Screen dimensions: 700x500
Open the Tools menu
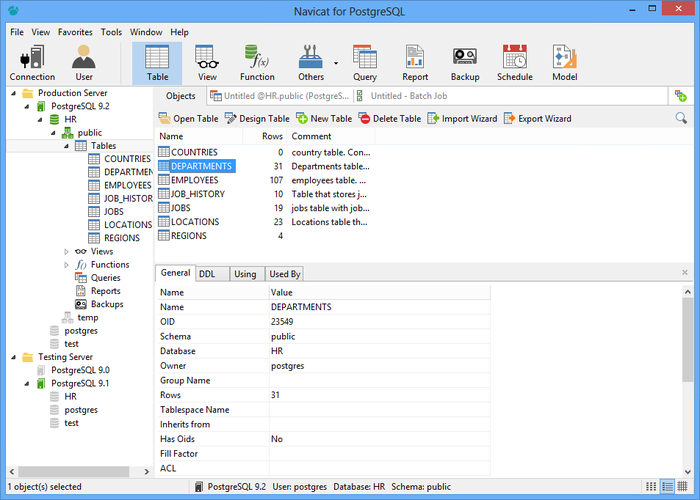pyautogui.click(x=111, y=32)
